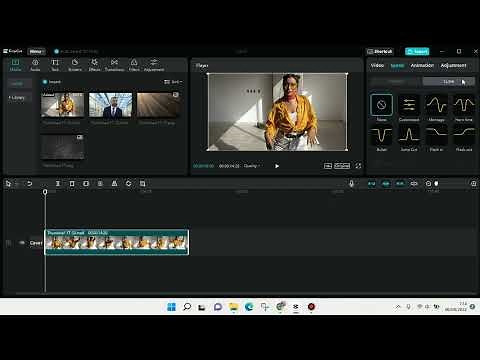The width and height of the screenshot is (480, 360).
Task: Start voiceover recording with microphone icon
Action: (x=351, y=183)
